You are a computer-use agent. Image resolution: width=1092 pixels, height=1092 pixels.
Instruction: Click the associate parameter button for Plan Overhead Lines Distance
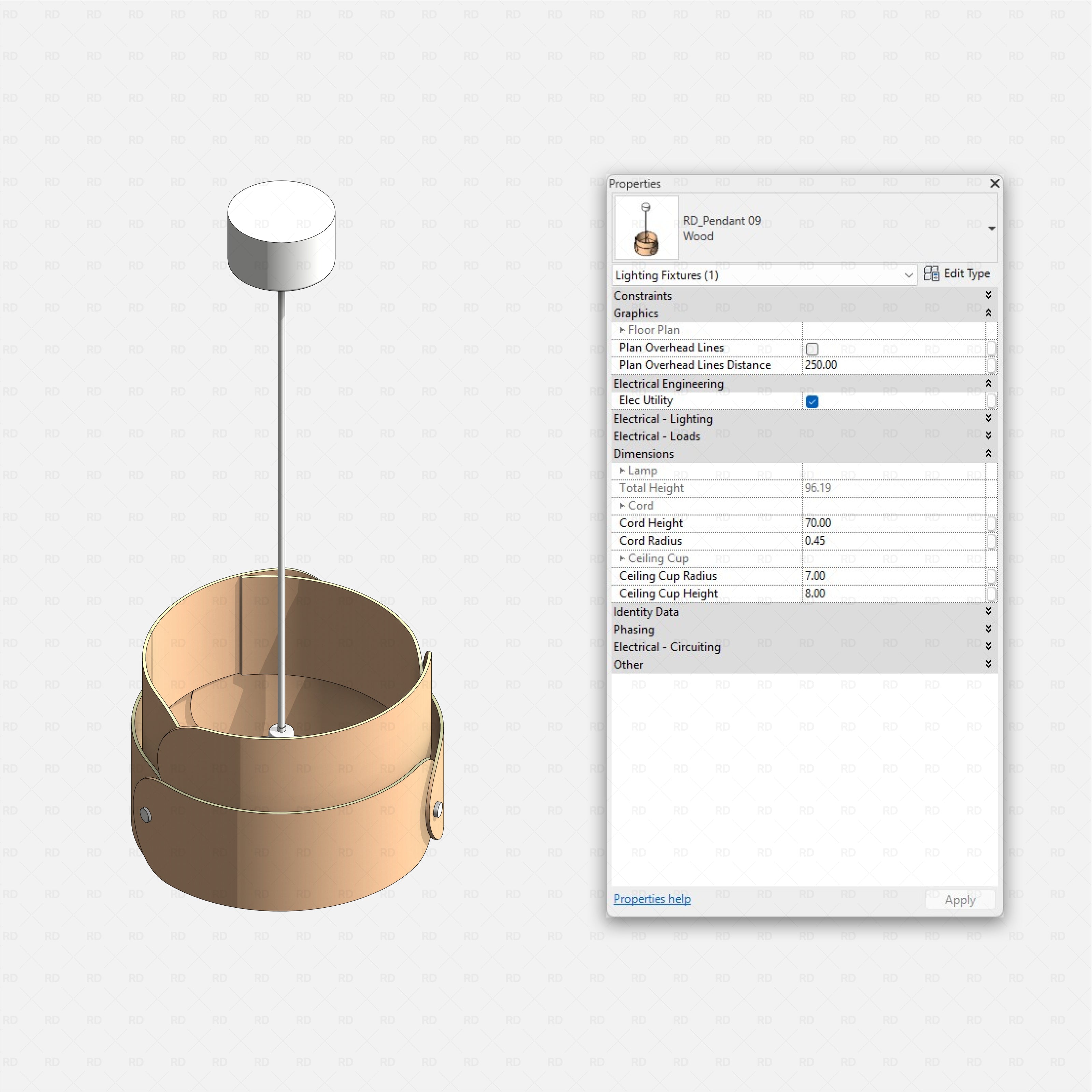pos(991,366)
